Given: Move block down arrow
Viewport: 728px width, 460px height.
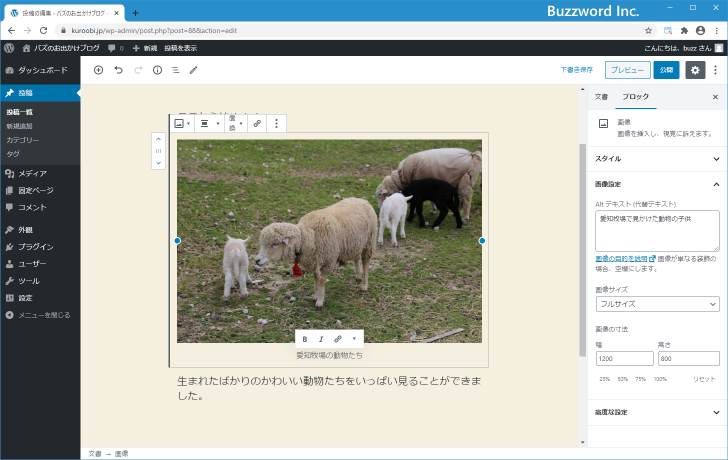Looking at the screenshot, I should (158, 163).
